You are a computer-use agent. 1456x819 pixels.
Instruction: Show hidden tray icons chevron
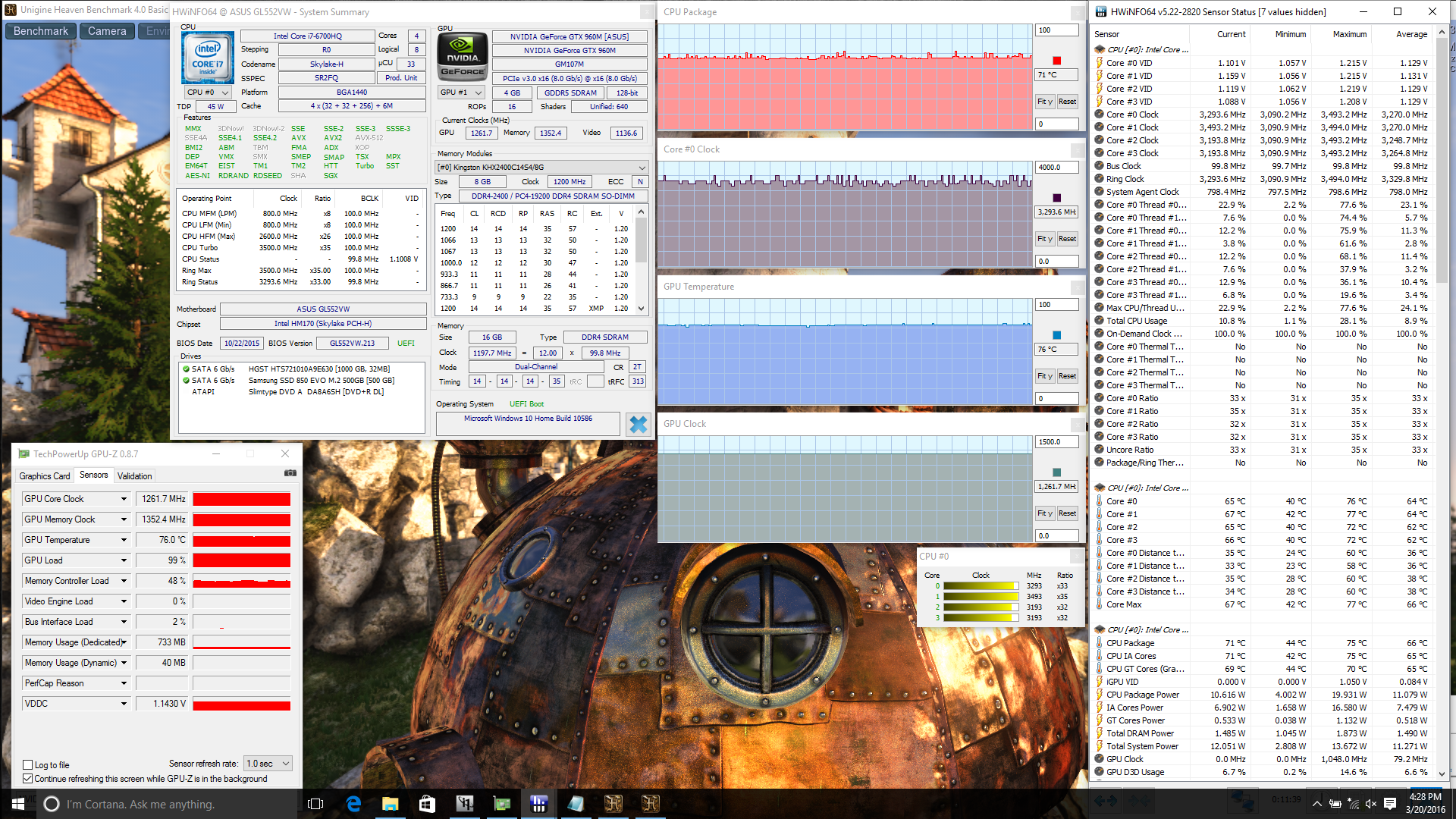coord(1317,804)
